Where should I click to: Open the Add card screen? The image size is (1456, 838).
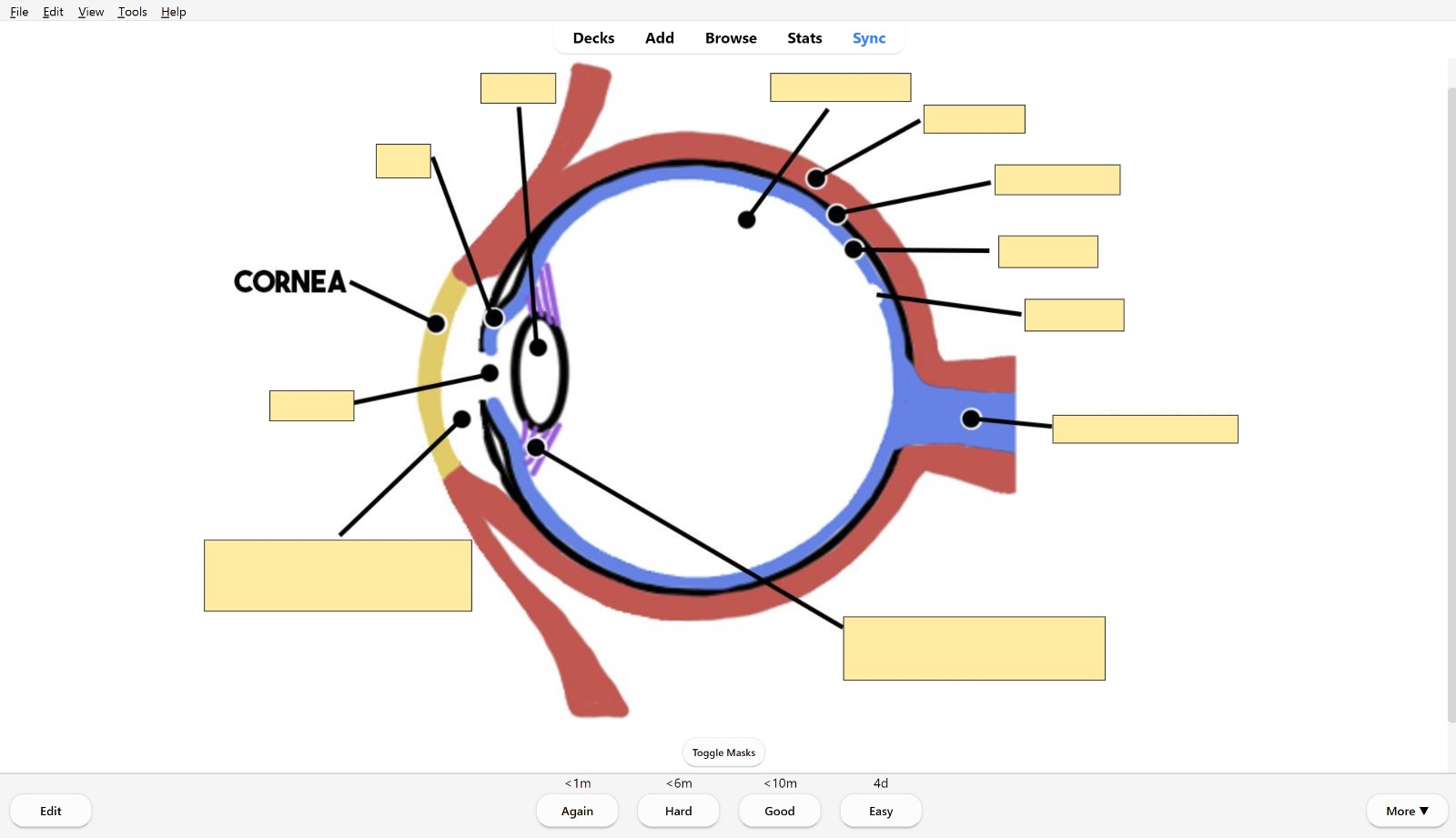[x=659, y=38]
